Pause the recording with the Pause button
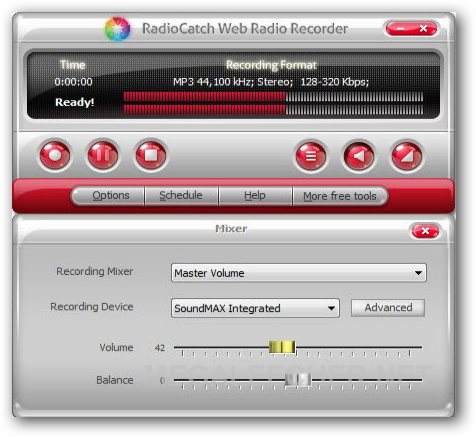476x437 pixels. [x=103, y=155]
